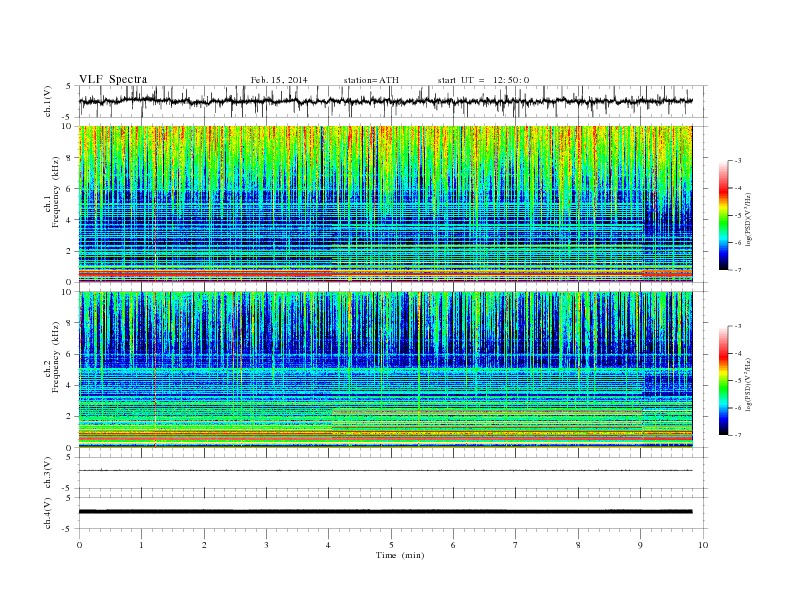Image resolution: width=792 pixels, height=612 pixels.
Task: Click the "-3" label on ch.1 color bar
Action: pyautogui.click(x=737, y=161)
